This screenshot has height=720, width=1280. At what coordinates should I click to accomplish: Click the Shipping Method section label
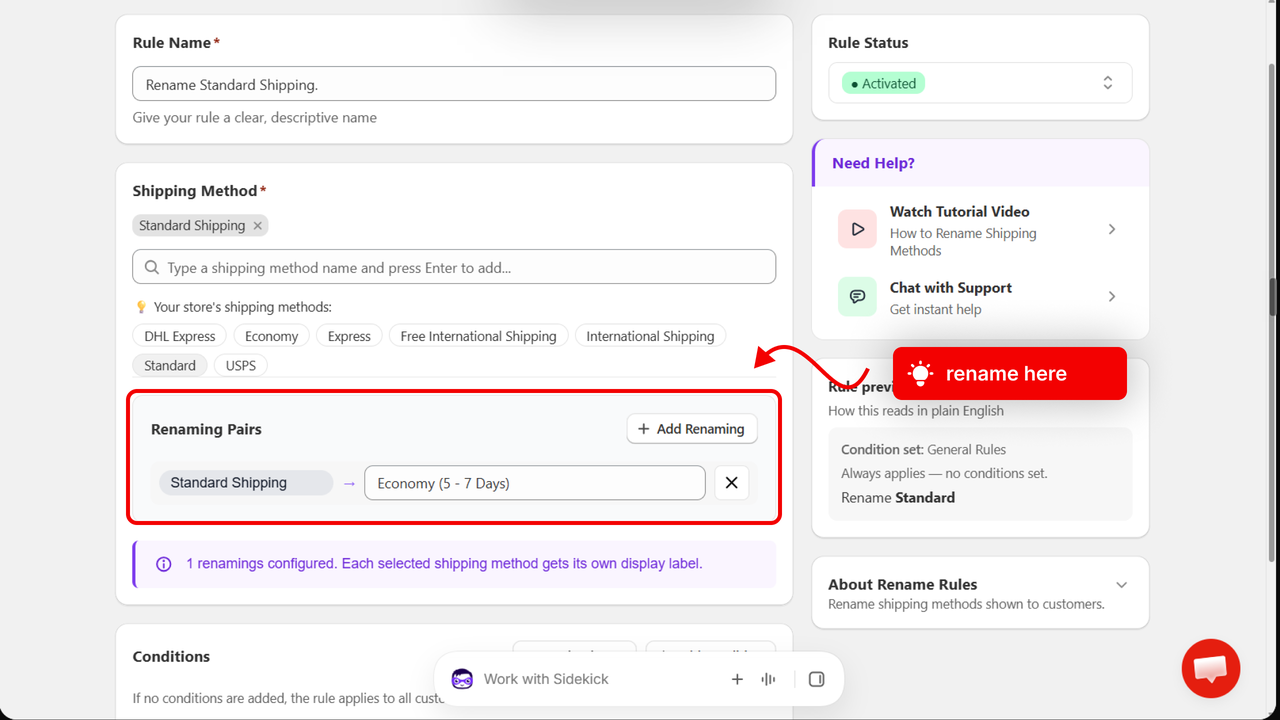tap(200, 191)
